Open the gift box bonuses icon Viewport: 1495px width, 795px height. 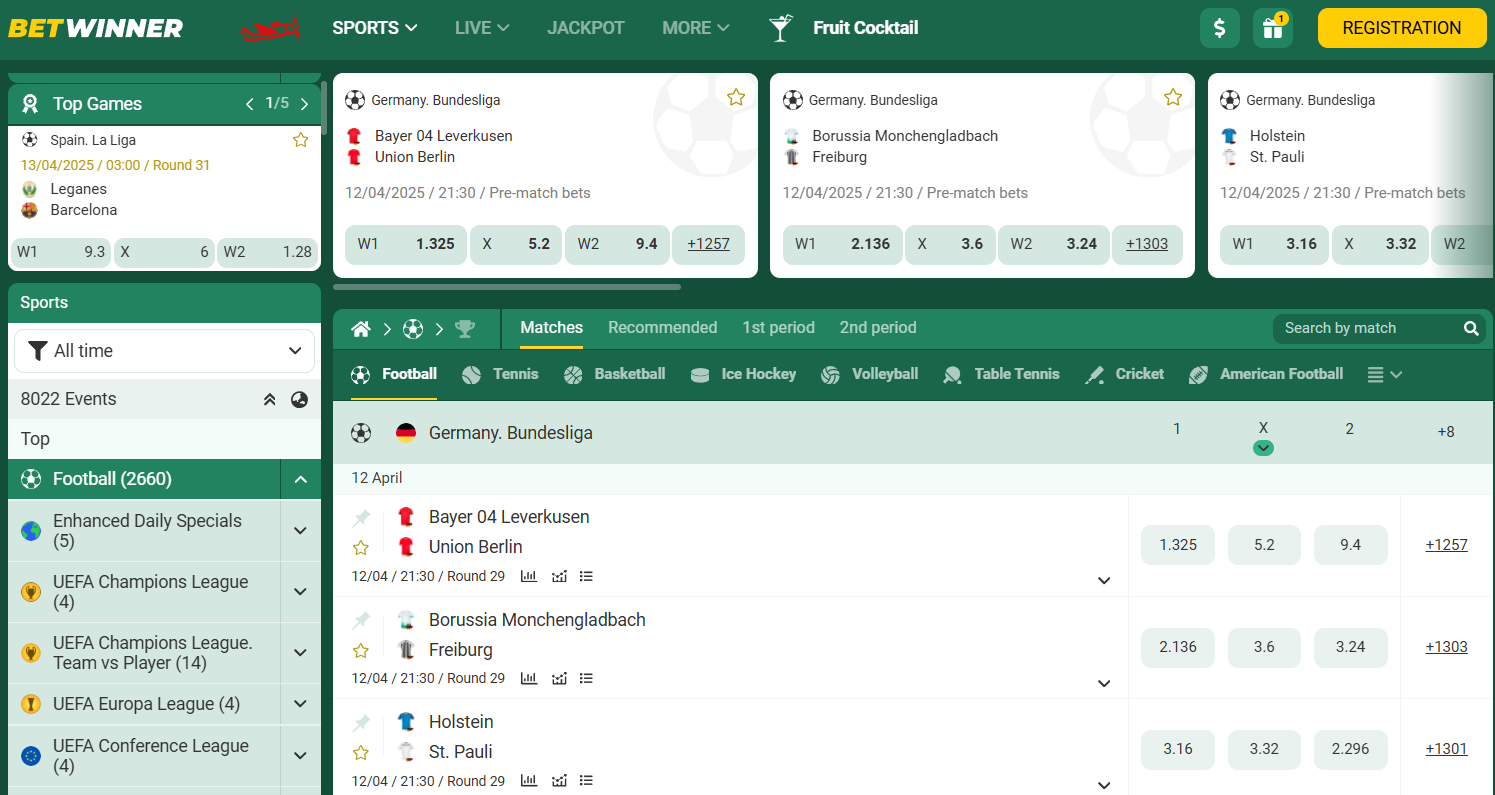coord(1272,28)
